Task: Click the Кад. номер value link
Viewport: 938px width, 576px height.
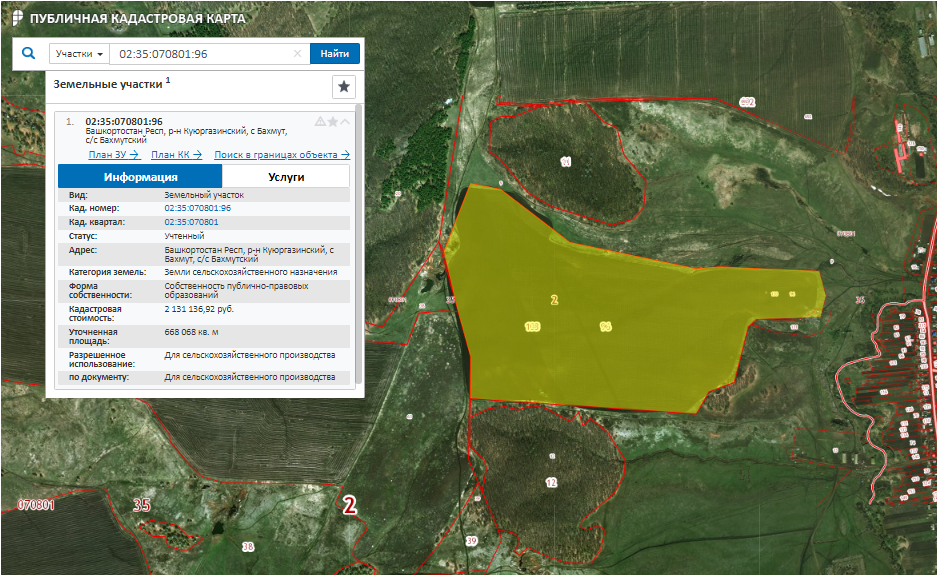Action: (197, 208)
